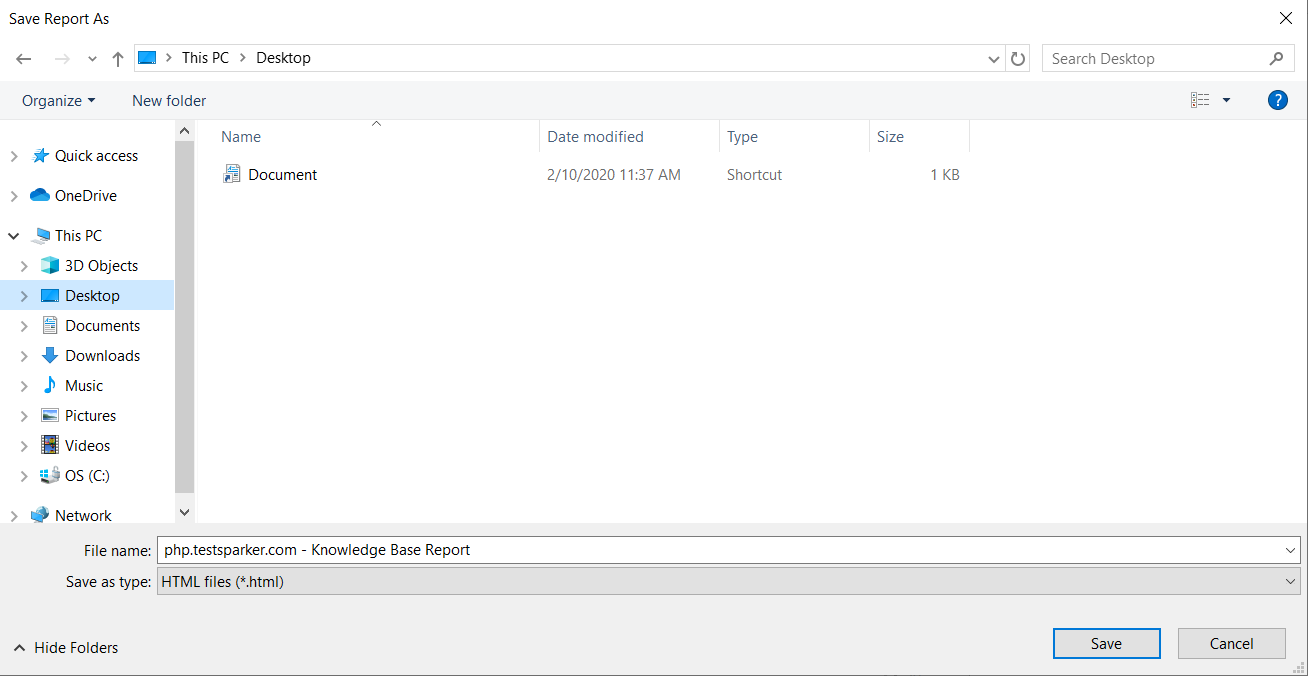Sort files by the Name column
This screenshot has width=1308, height=676.
click(240, 136)
